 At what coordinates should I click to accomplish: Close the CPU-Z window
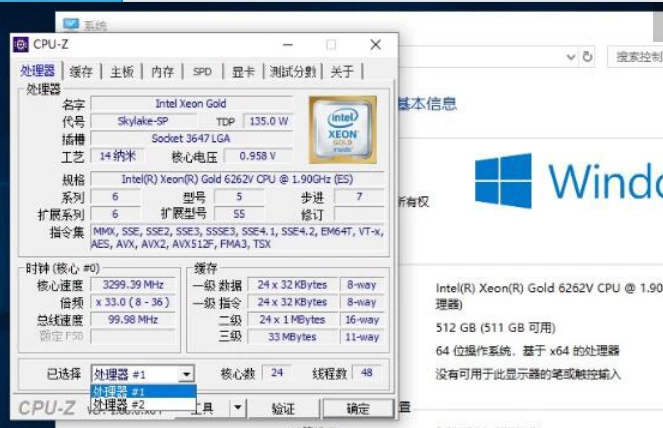point(375,44)
